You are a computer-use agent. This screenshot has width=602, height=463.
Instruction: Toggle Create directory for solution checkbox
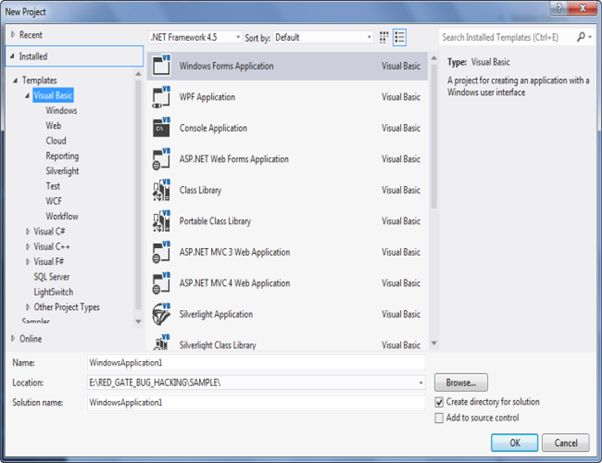pyautogui.click(x=439, y=402)
